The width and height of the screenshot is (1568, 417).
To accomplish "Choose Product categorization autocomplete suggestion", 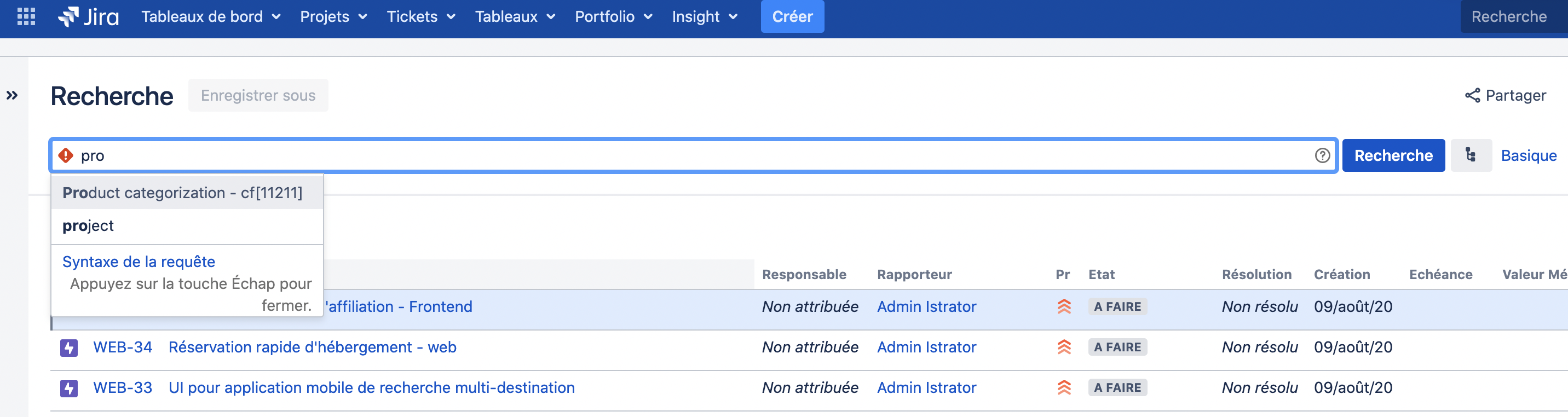I will click(x=182, y=193).
